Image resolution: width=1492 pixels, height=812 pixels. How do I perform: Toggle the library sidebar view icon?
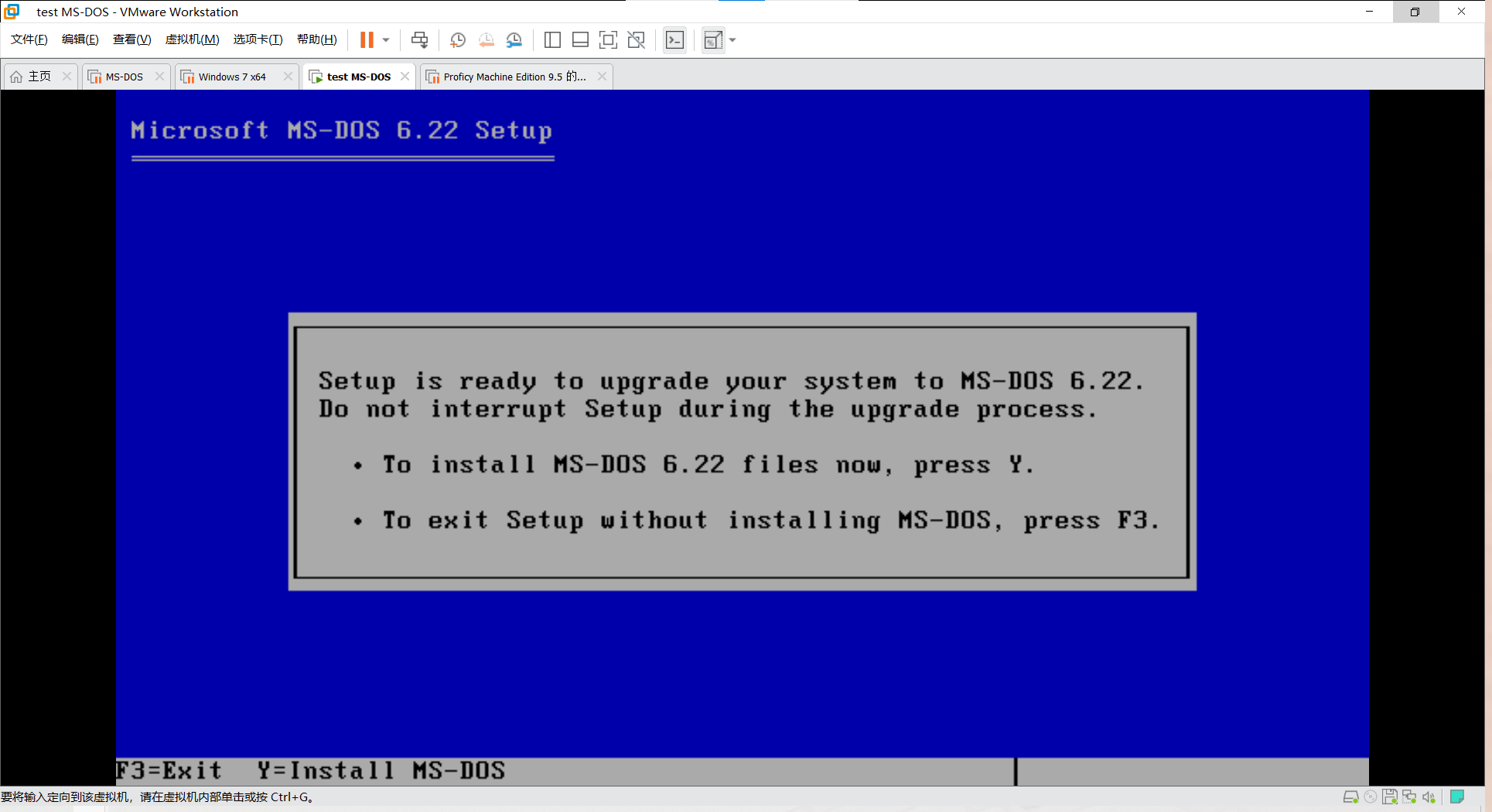[552, 39]
